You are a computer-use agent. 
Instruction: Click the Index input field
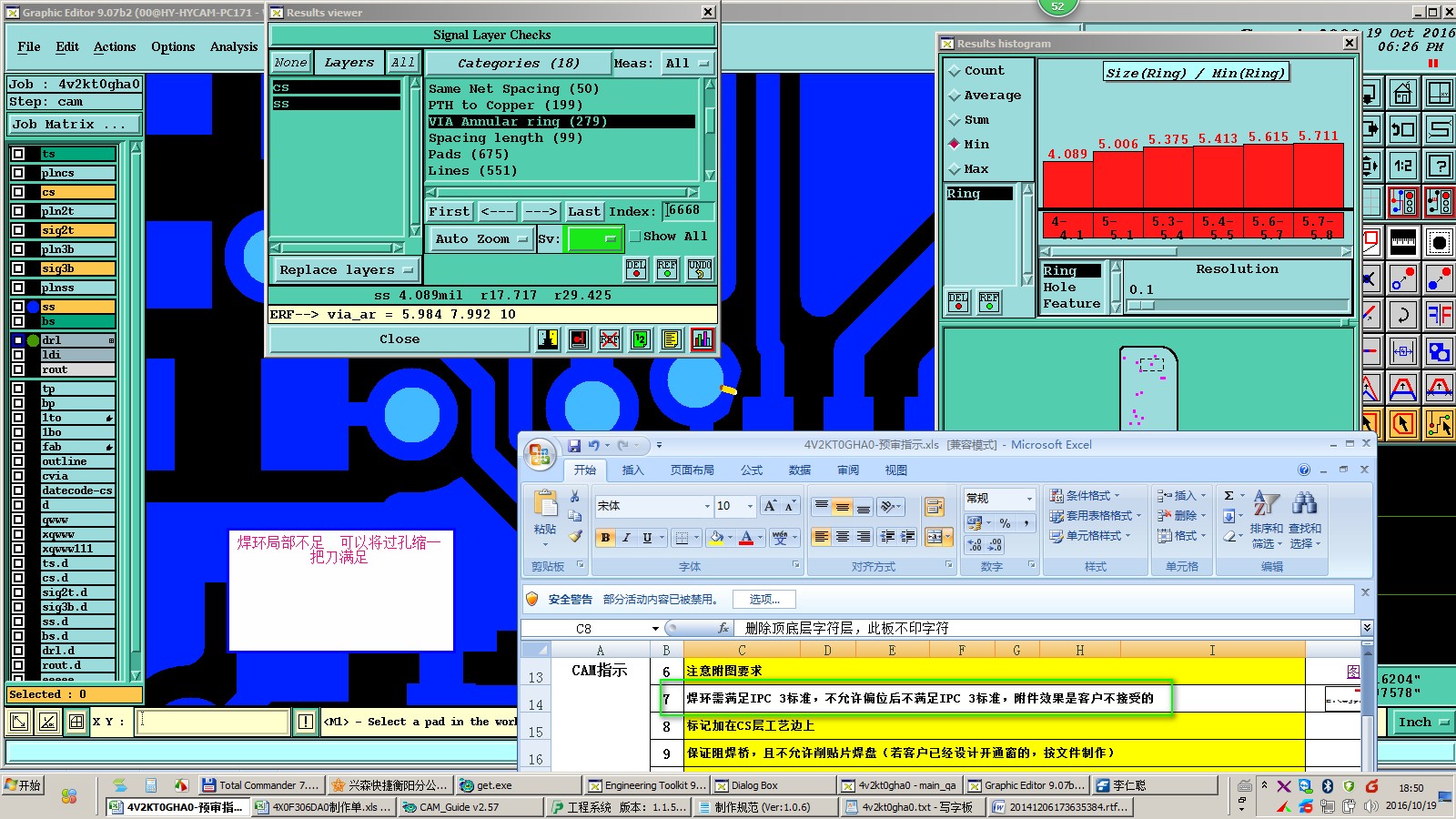click(688, 211)
